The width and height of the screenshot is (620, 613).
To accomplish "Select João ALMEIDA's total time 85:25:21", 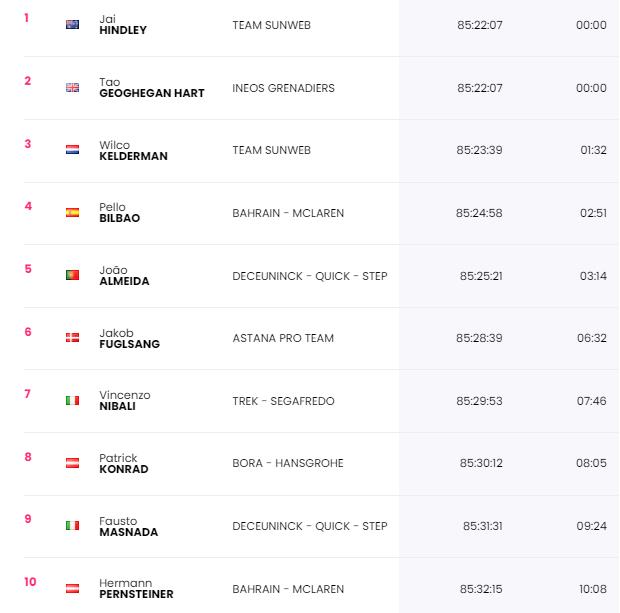I will coord(481,276).
